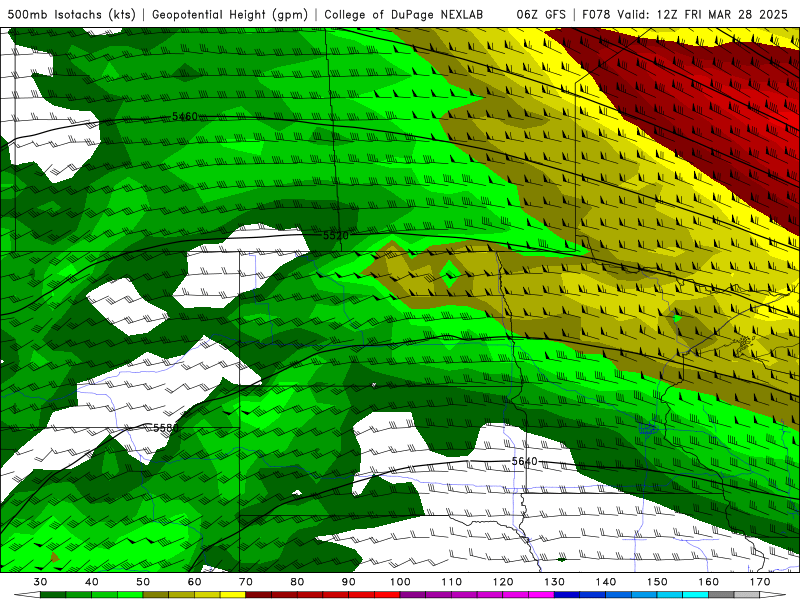Click the 30 value on the color scale
Image resolution: width=800 pixels, height=600 pixels.
pyautogui.click(x=40, y=582)
